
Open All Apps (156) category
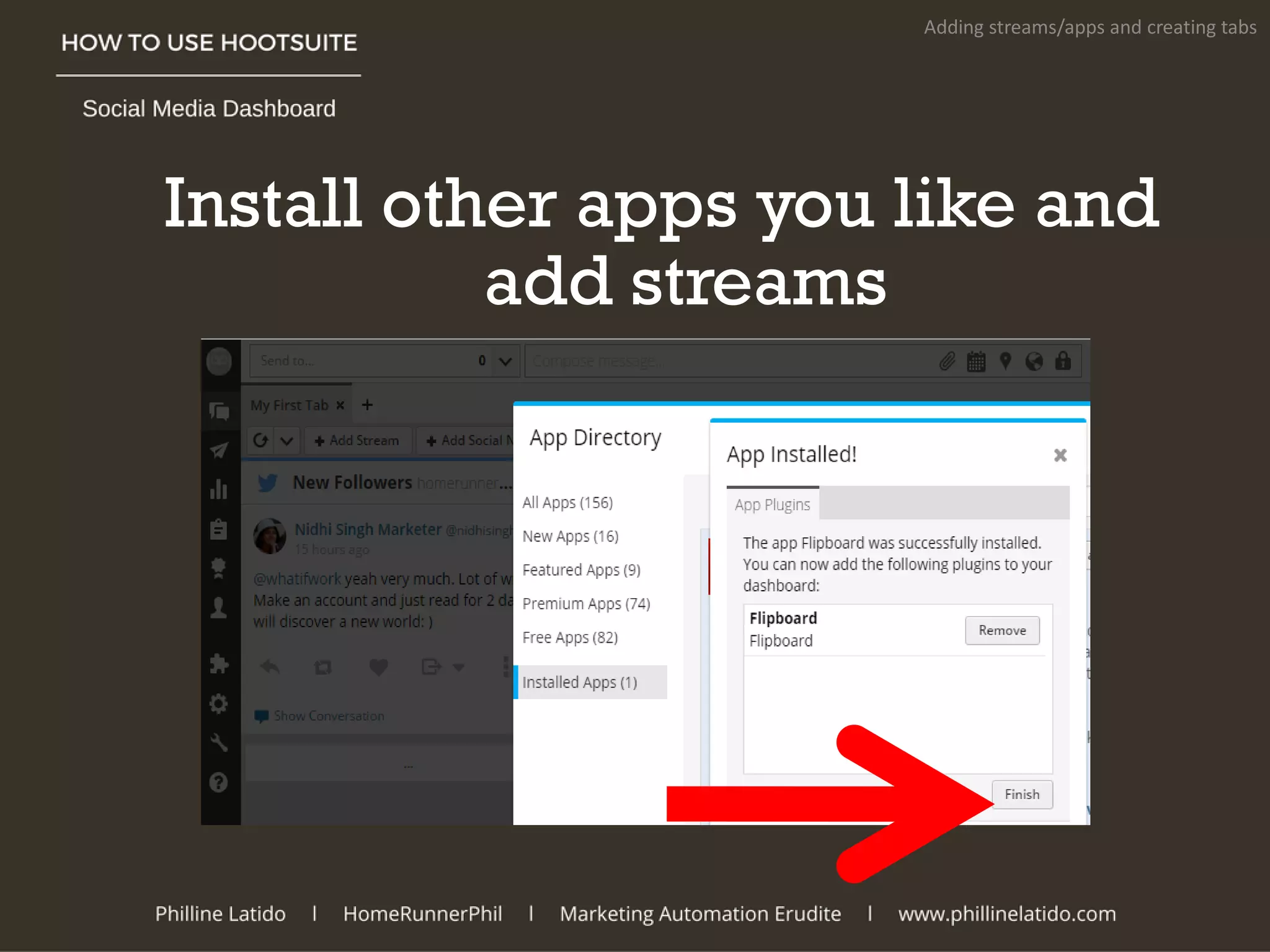[x=567, y=502]
